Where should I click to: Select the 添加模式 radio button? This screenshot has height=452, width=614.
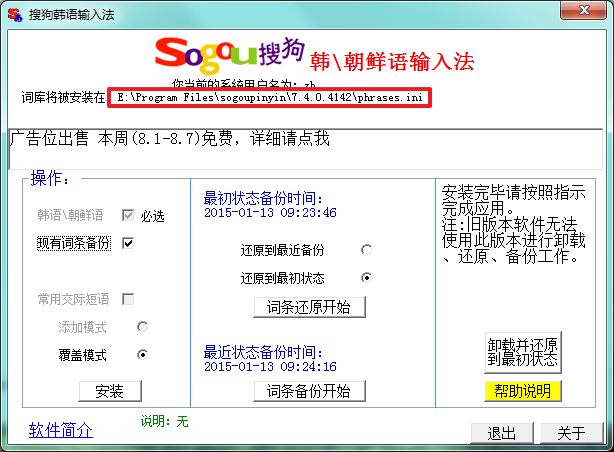click(x=142, y=327)
